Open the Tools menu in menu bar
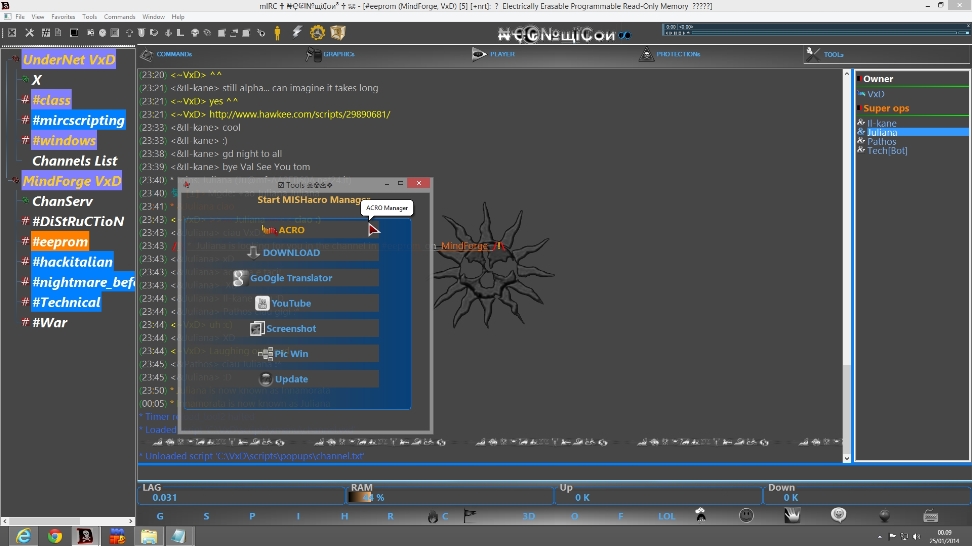Viewport: 972px width, 546px height. [x=90, y=17]
